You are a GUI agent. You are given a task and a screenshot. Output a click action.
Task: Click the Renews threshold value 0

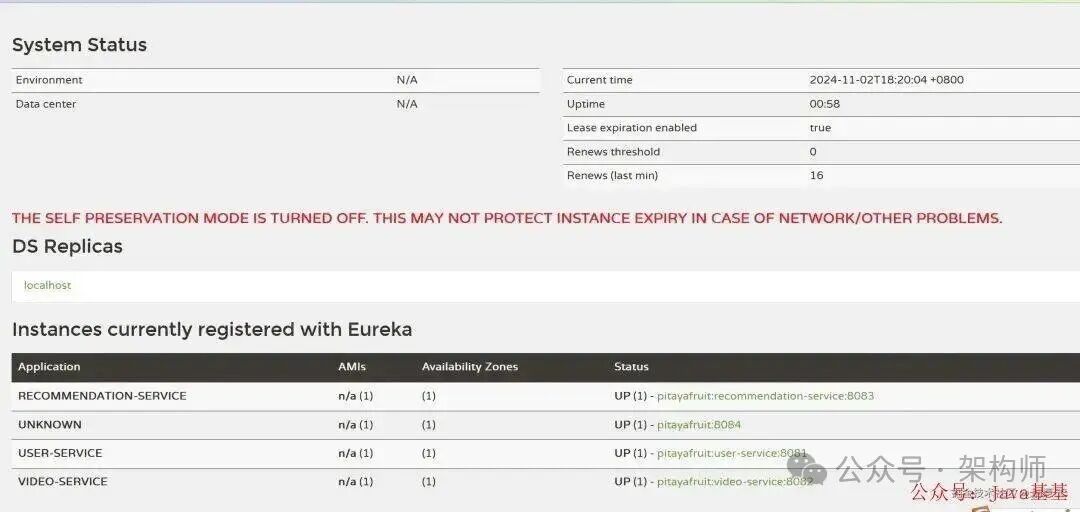(x=813, y=152)
